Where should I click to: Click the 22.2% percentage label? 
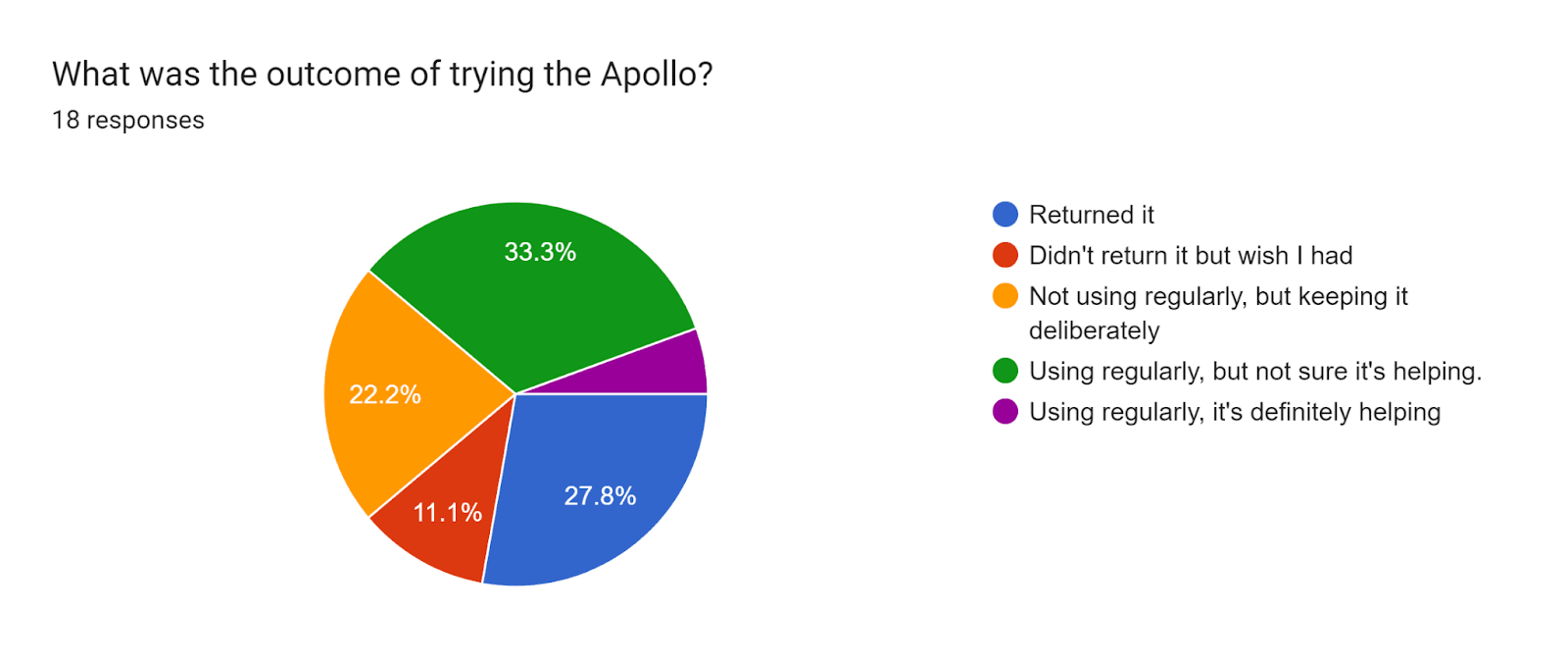[385, 394]
